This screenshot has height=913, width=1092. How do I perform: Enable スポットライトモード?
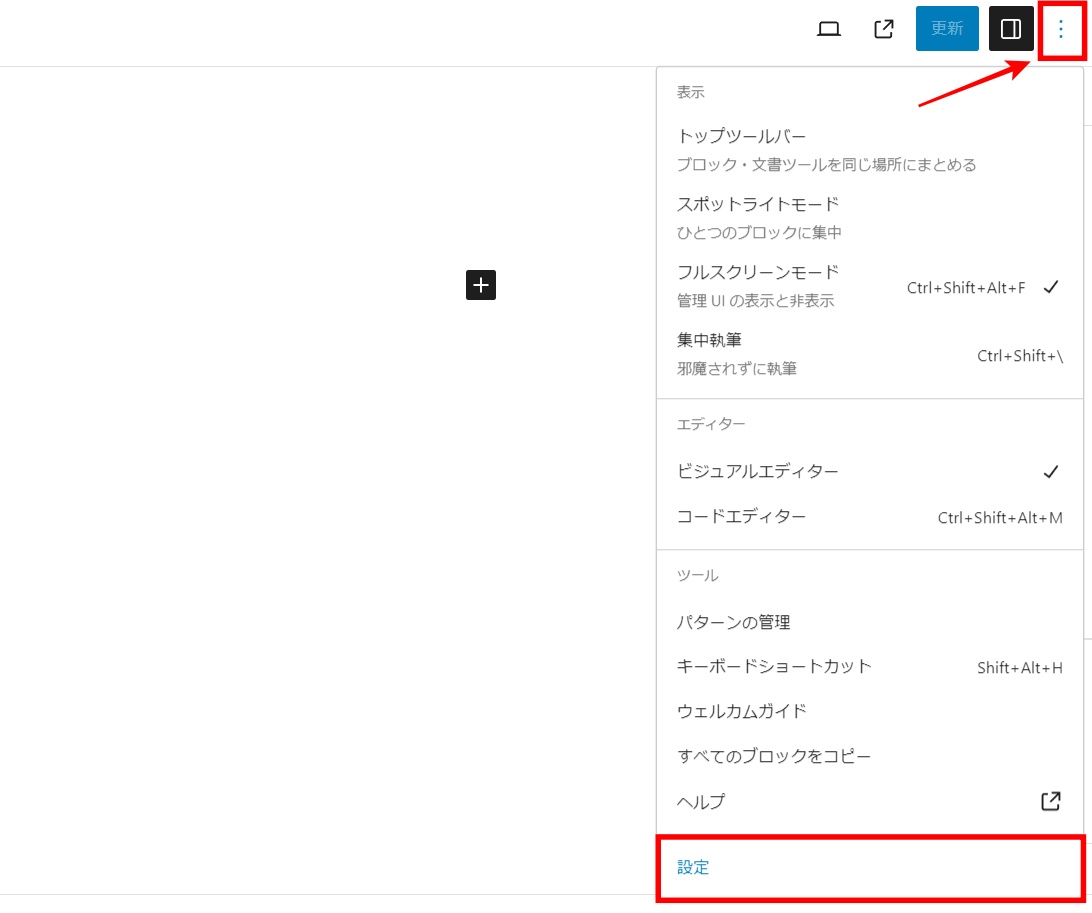[758, 204]
